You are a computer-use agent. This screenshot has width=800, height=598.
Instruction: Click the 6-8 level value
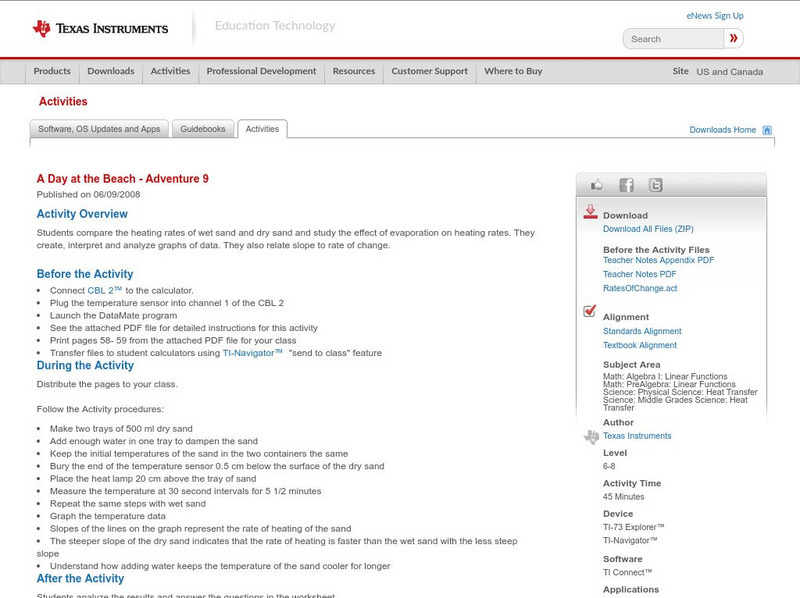tap(609, 466)
